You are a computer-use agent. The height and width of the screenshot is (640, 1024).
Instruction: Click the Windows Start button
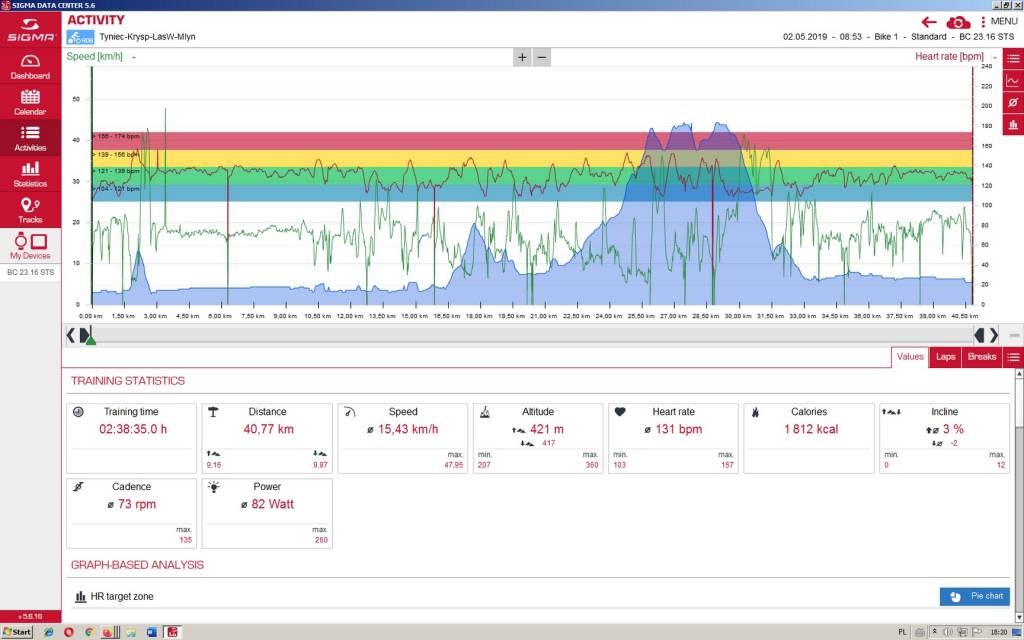coord(17,632)
